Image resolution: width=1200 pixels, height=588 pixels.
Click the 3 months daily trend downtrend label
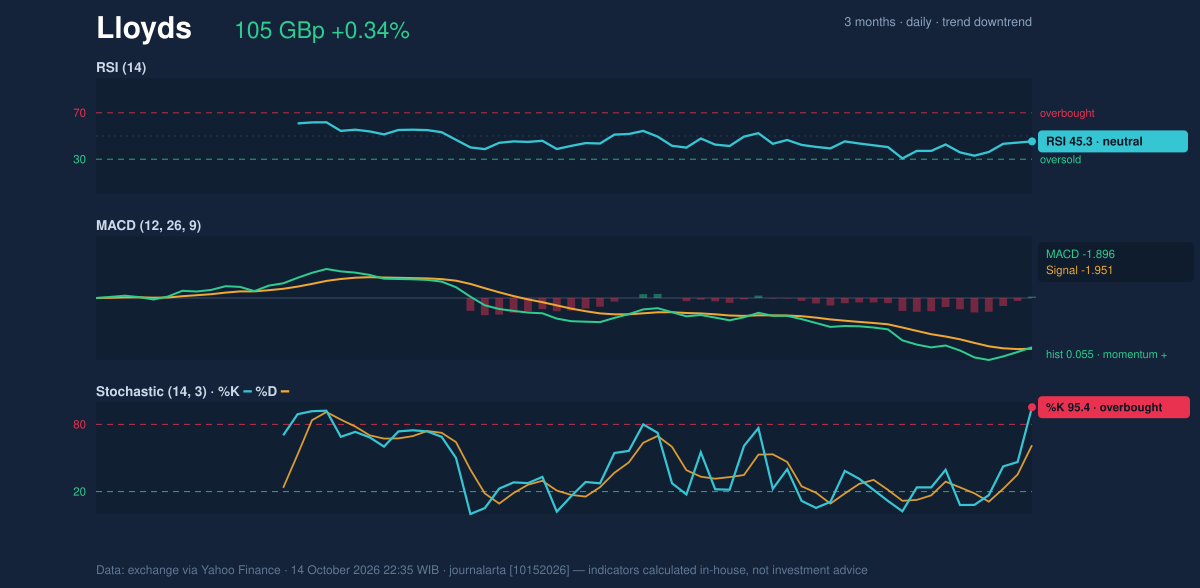[938, 22]
